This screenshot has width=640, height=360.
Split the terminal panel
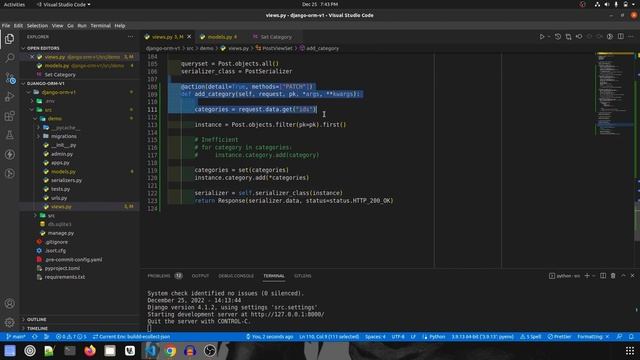click(603, 276)
